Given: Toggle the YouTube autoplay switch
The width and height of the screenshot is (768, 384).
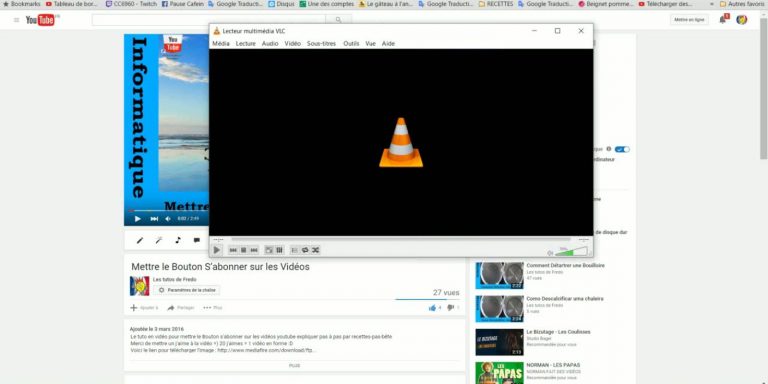Looking at the screenshot, I should pyautogui.click(x=622, y=149).
